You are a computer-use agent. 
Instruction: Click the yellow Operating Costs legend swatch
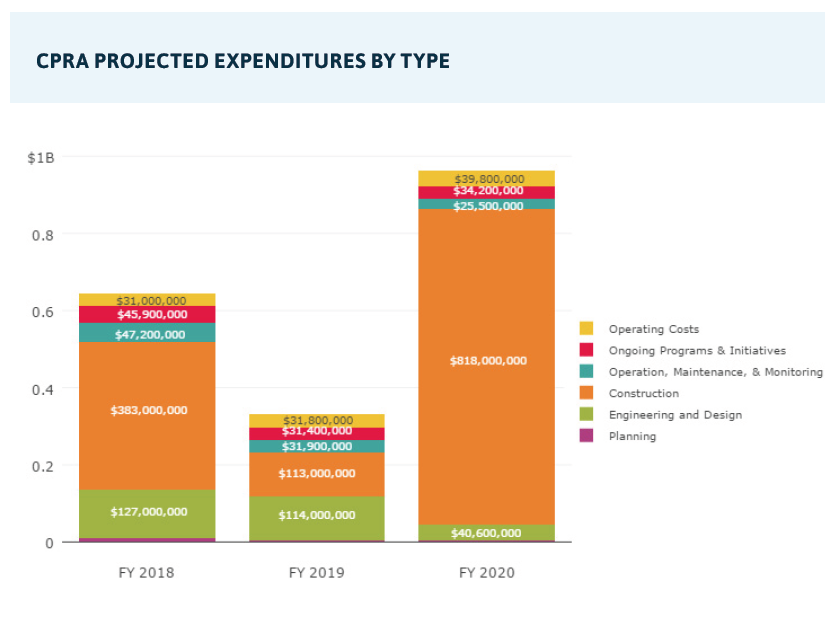(586, 329)
